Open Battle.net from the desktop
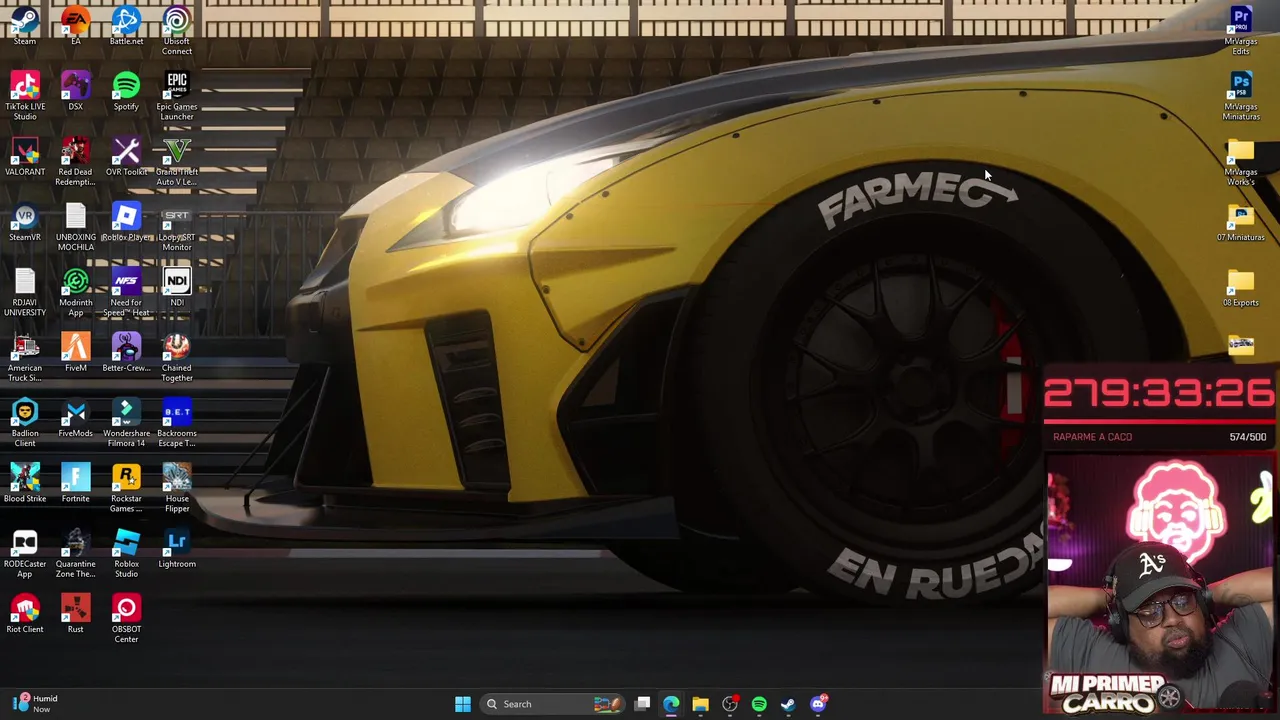 [126, 24]
